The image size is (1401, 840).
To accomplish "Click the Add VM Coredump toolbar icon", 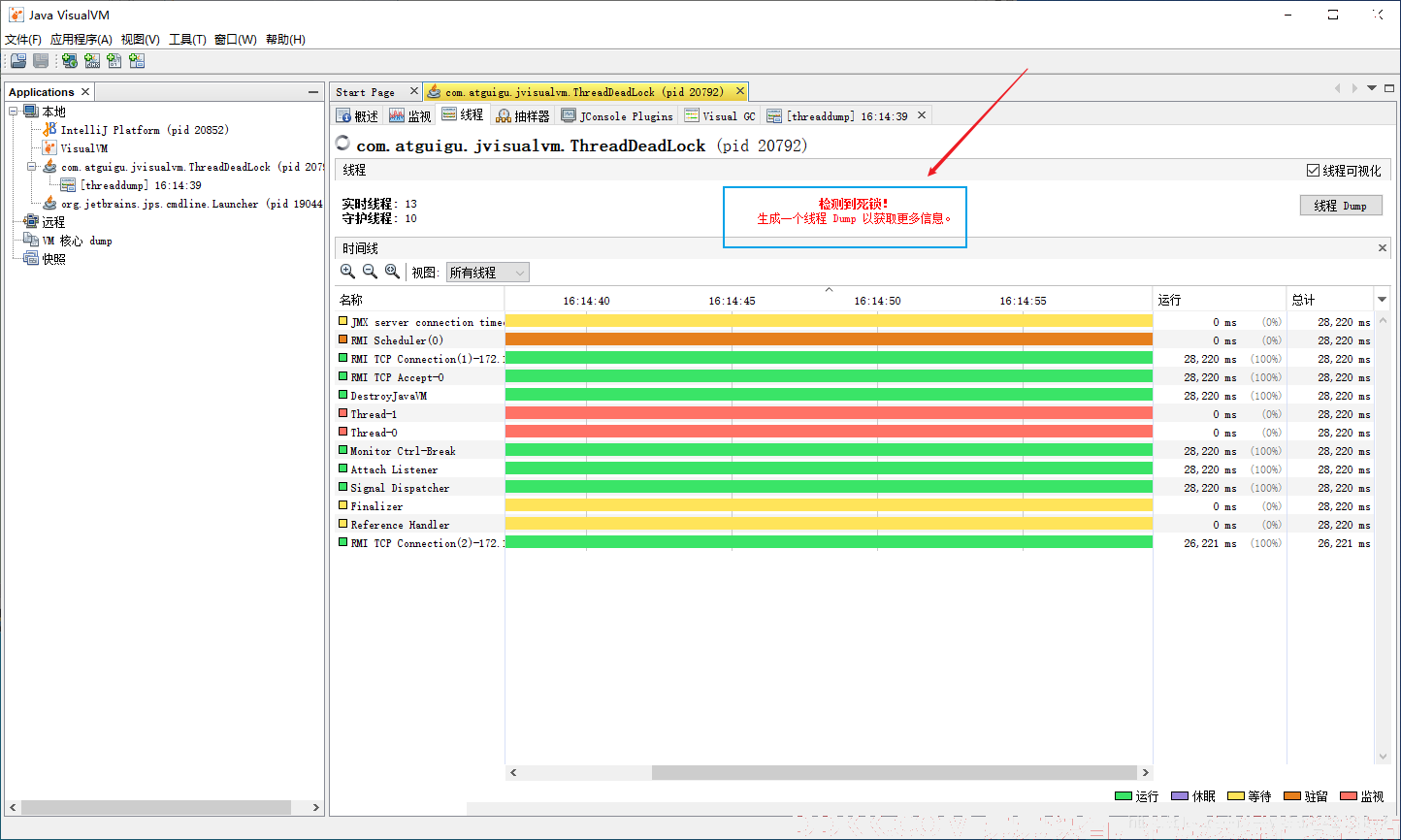I will [x=114, y=60].
